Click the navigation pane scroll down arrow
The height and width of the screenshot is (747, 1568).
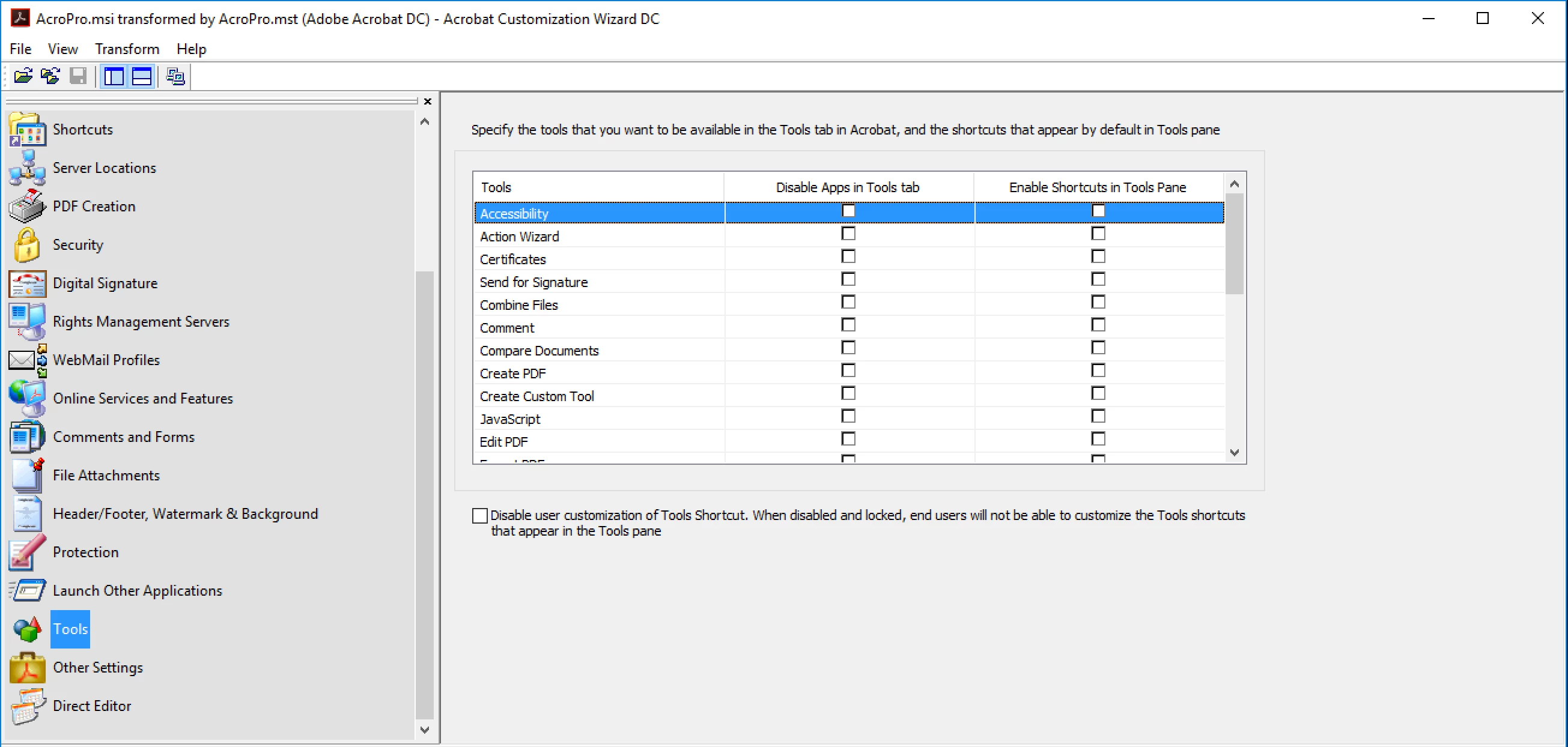425,730
